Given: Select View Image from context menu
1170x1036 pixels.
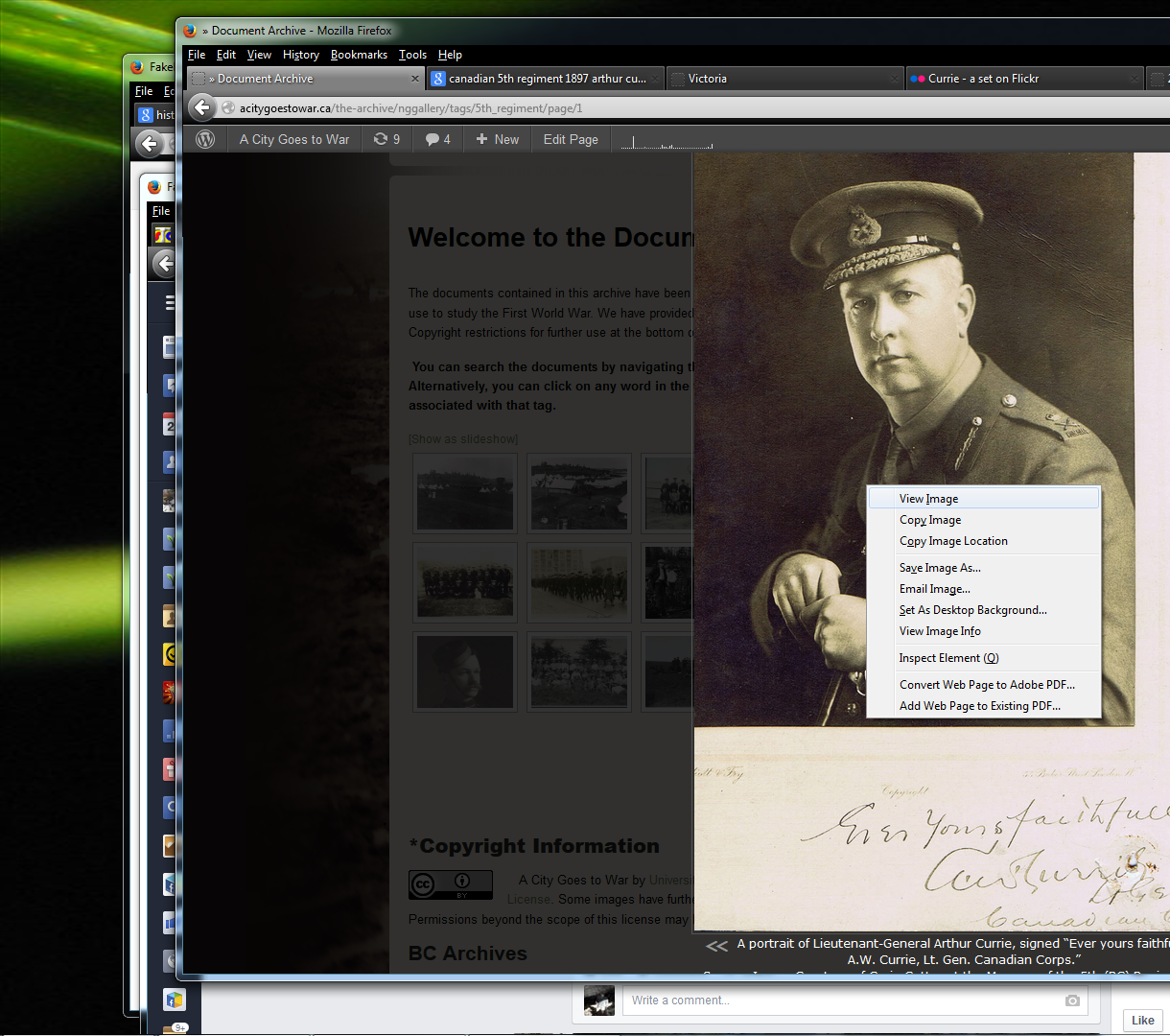Looking at the screenshot, I should point(928,499).
